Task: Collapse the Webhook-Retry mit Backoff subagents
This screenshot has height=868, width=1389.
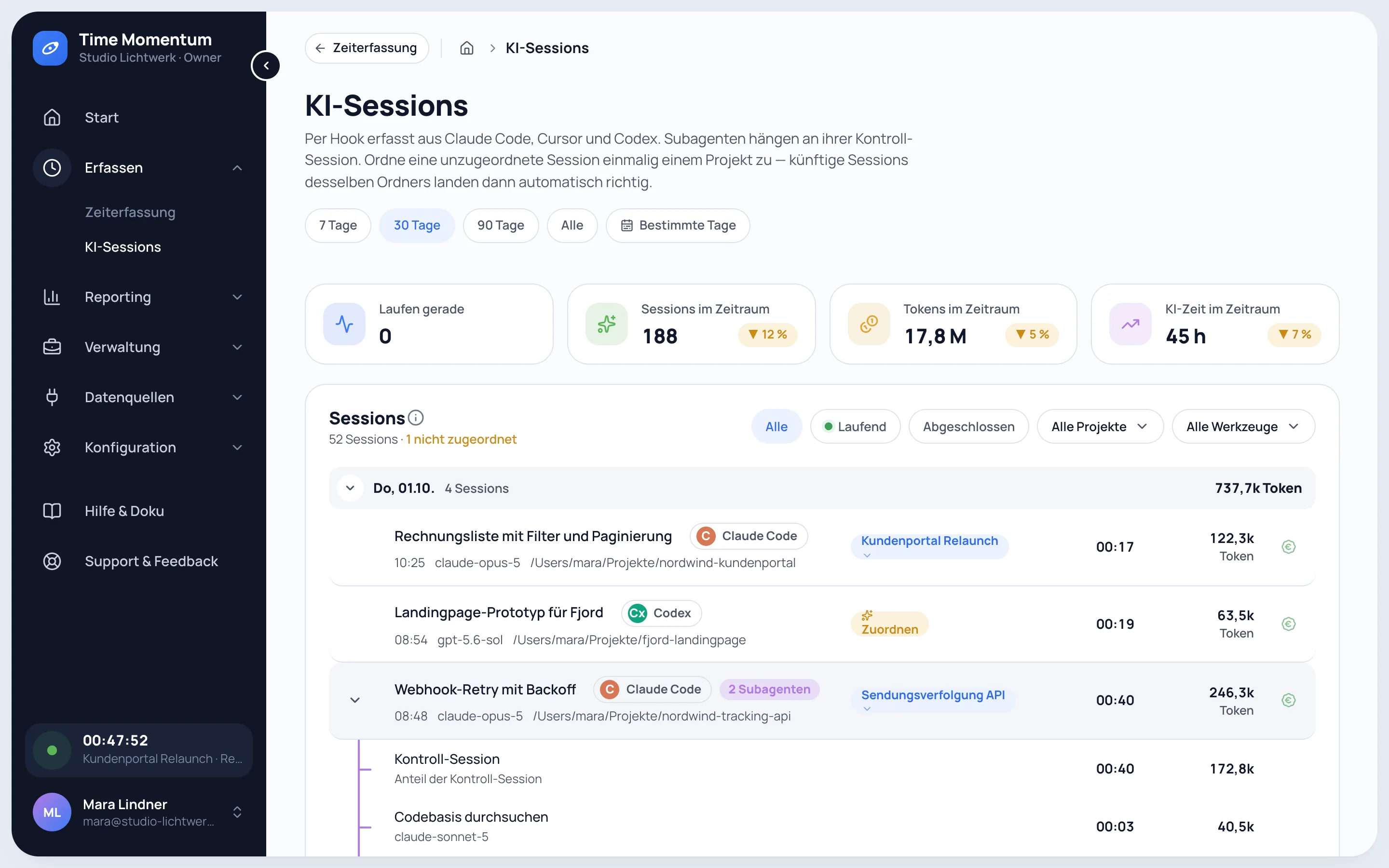Action: (355, 700)
